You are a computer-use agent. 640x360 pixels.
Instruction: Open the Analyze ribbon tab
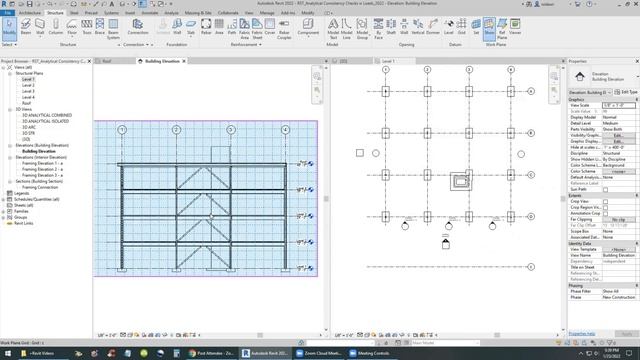pos(171,13)
